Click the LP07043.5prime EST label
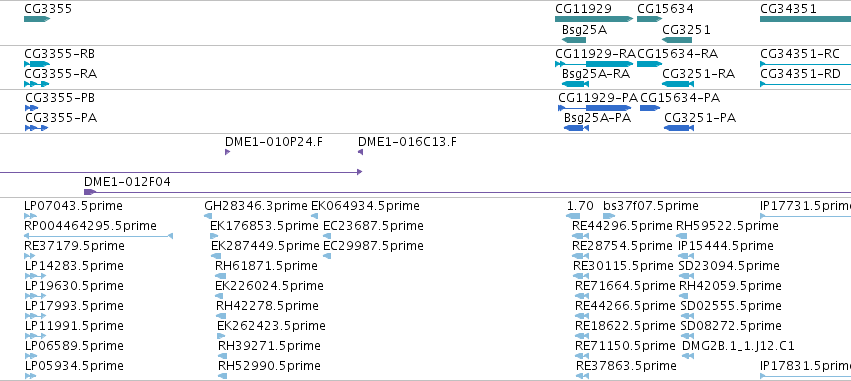This screenshot has height=381, width=851. point(73,206)
